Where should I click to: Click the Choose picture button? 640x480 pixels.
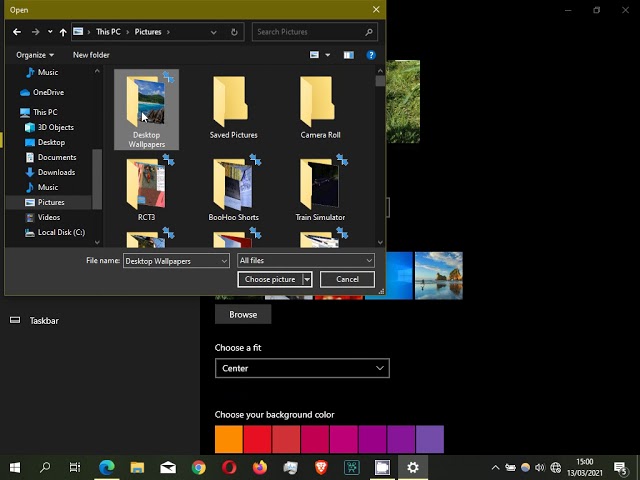coord(270,280)
